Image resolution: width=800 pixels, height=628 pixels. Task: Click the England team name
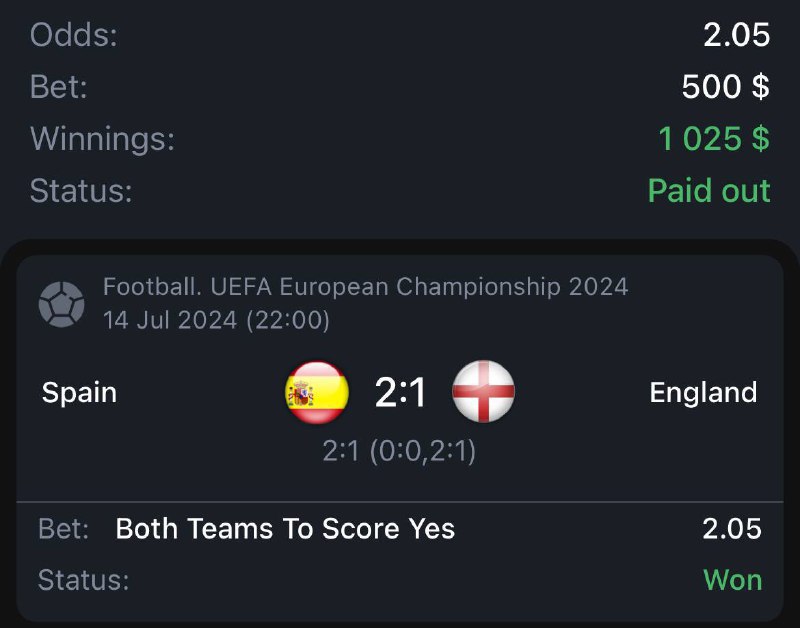(703, 392)
